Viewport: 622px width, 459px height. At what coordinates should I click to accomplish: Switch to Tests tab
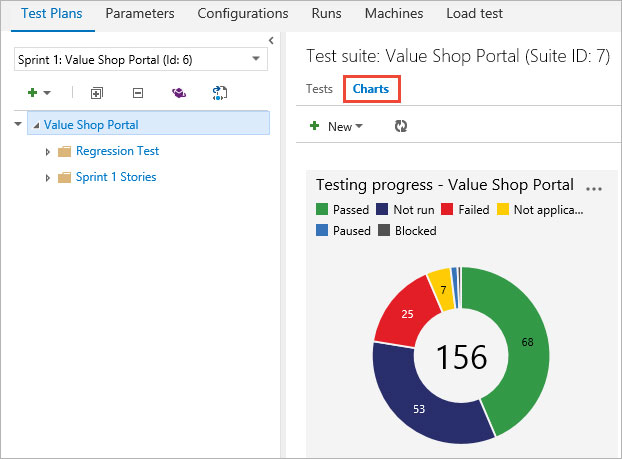319,89
